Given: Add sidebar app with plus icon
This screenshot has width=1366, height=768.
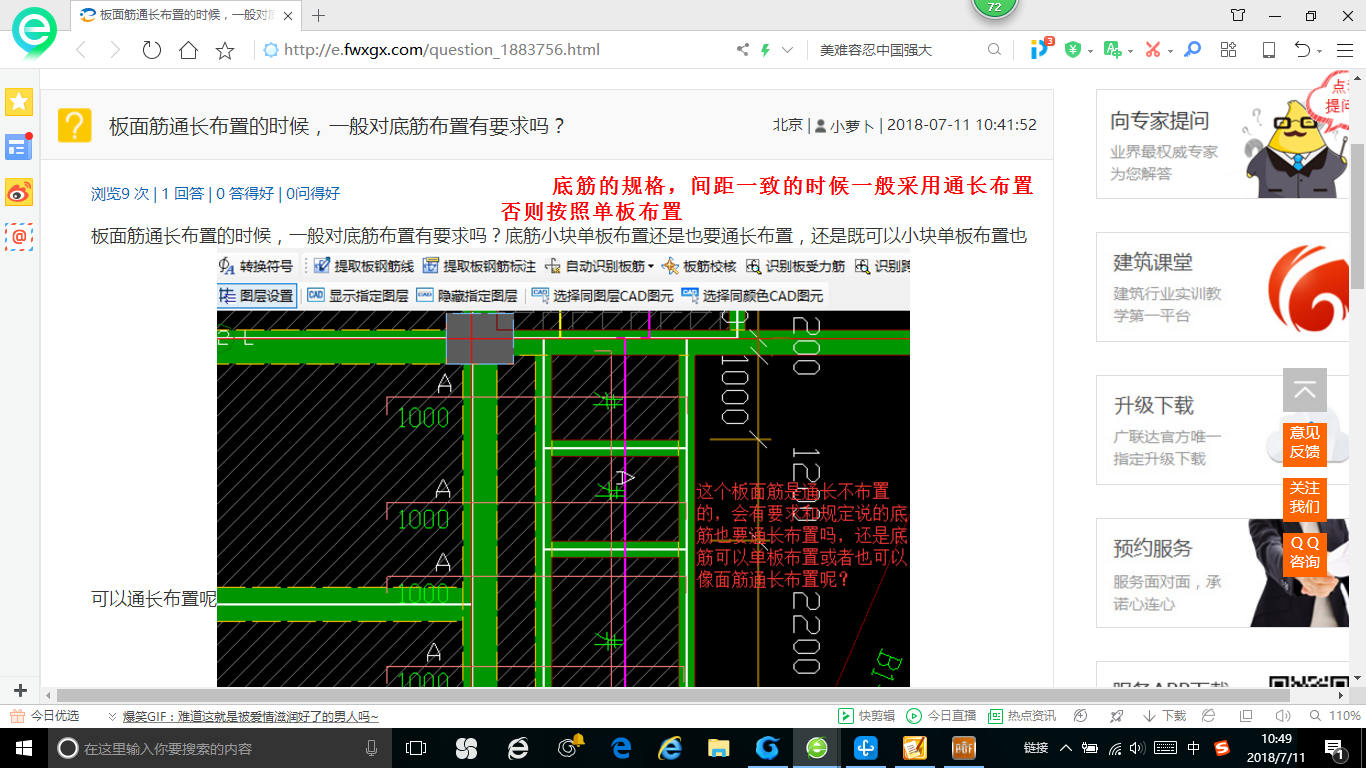Looking at the screenshot, I should (x=19, y=690).
